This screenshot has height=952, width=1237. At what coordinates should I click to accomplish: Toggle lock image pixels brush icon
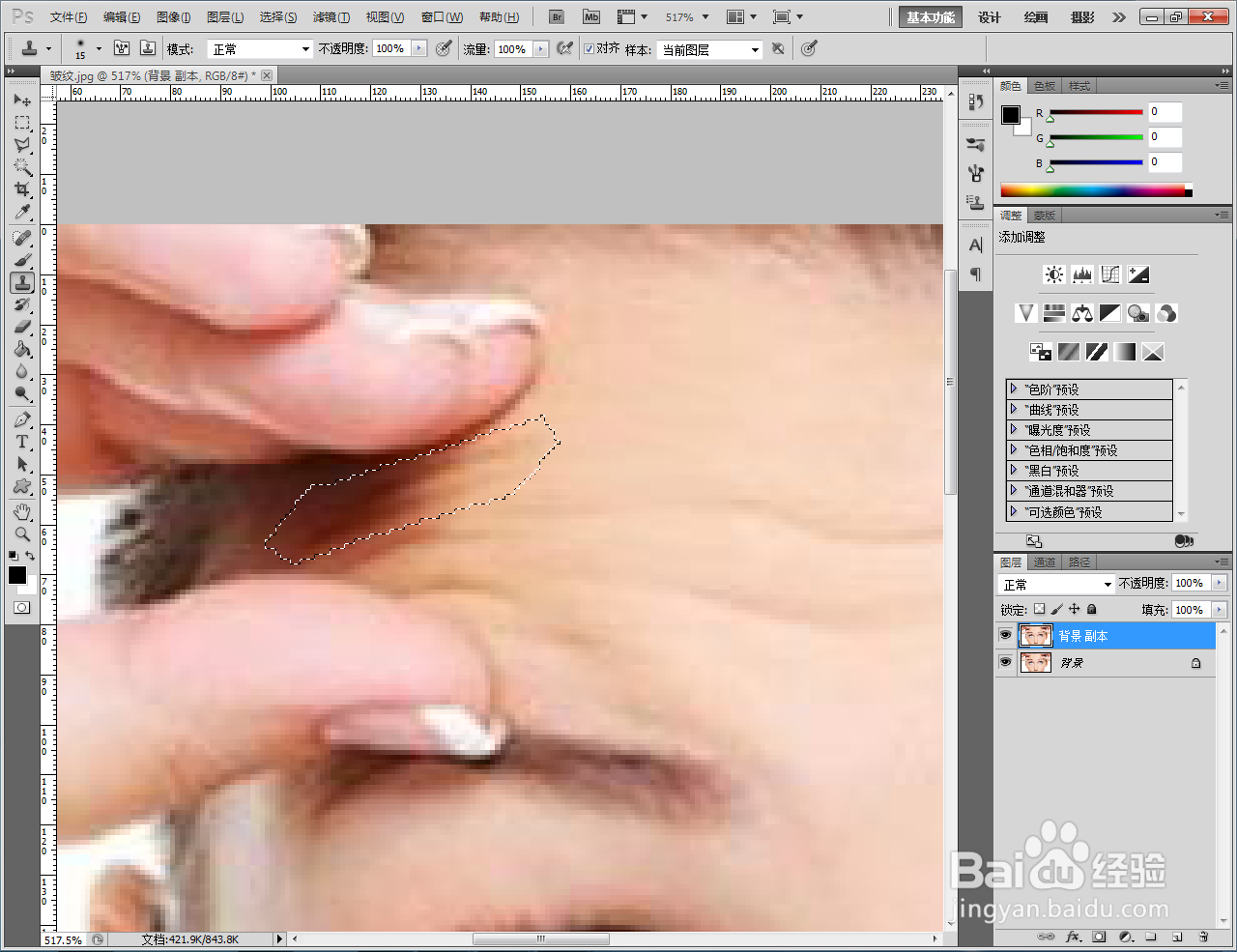1057,609
